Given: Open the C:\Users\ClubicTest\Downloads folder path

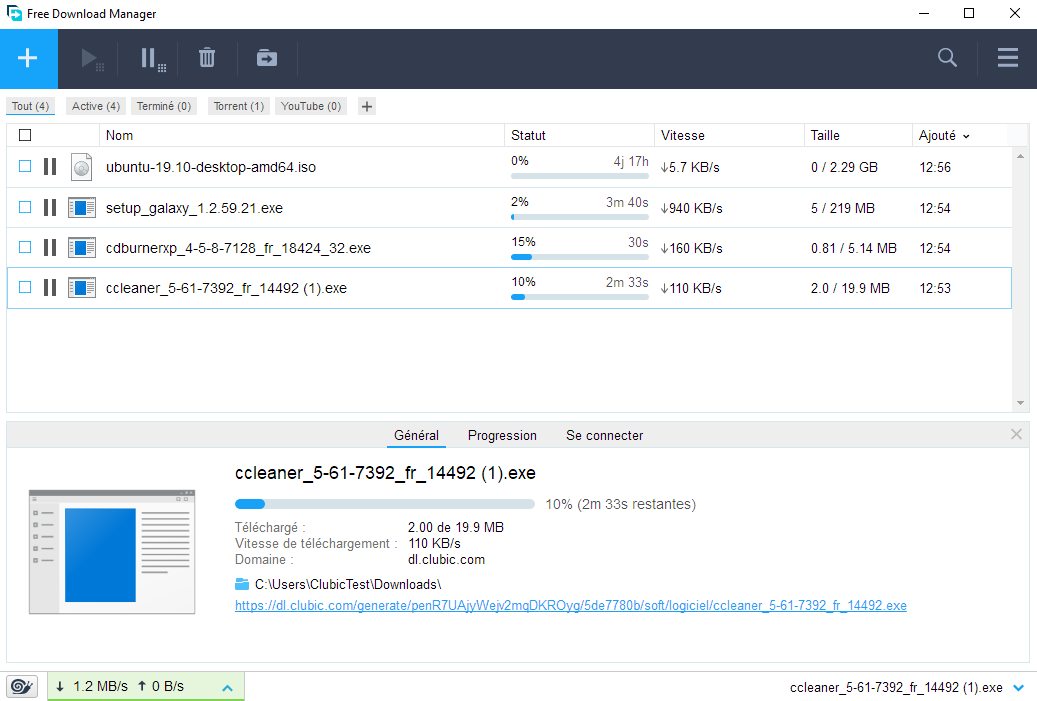Looking at the screenshot, I should tap(348, 585).
